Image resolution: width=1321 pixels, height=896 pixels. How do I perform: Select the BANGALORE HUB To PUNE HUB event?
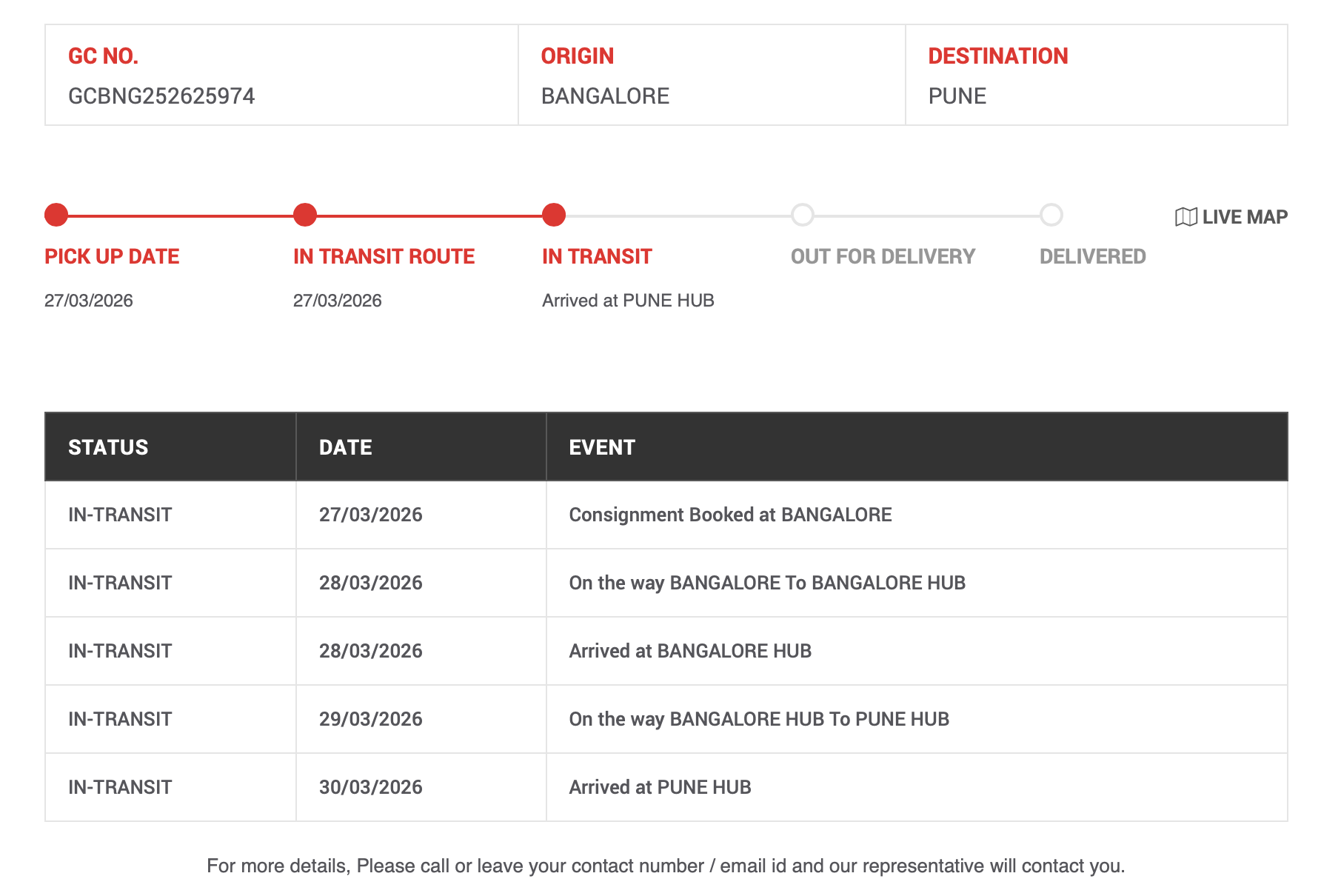click(759, 719)
